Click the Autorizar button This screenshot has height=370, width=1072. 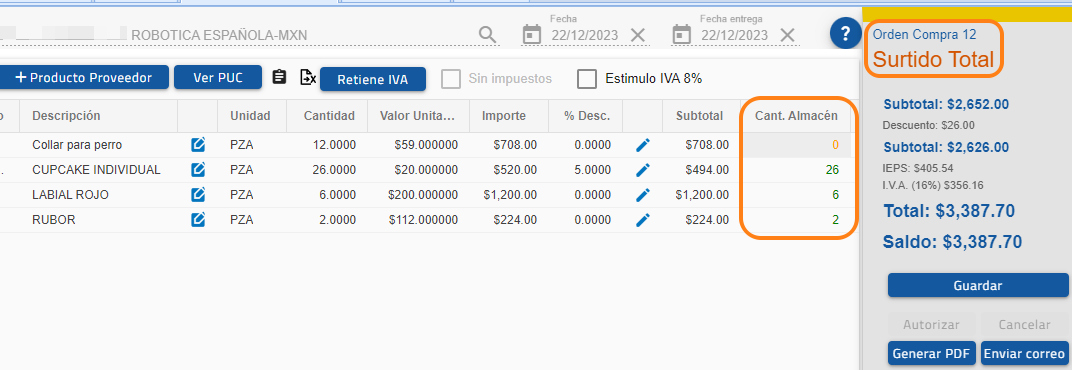(931, 325)
